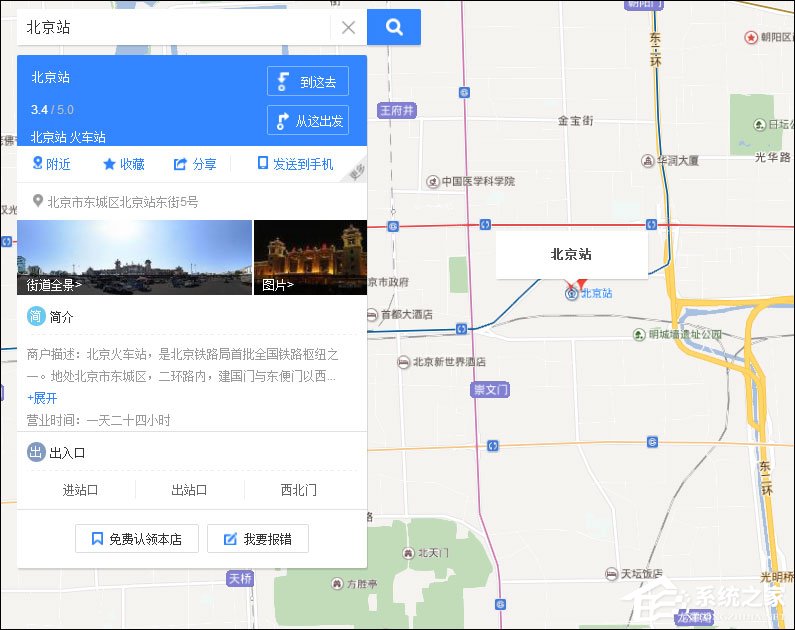Click the 北京站 火车站 category text
The image size is (795, 630).
[68, 137]
